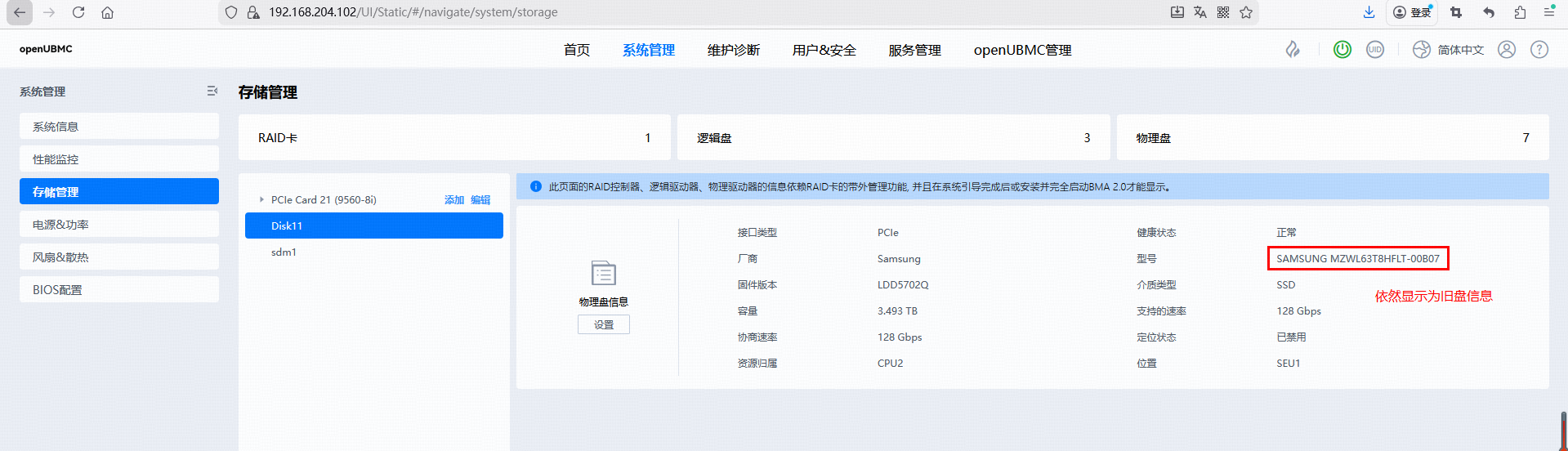1568x451 pixels.
Task: Click the alarm flame icon in header
Action: point(1293,50)
